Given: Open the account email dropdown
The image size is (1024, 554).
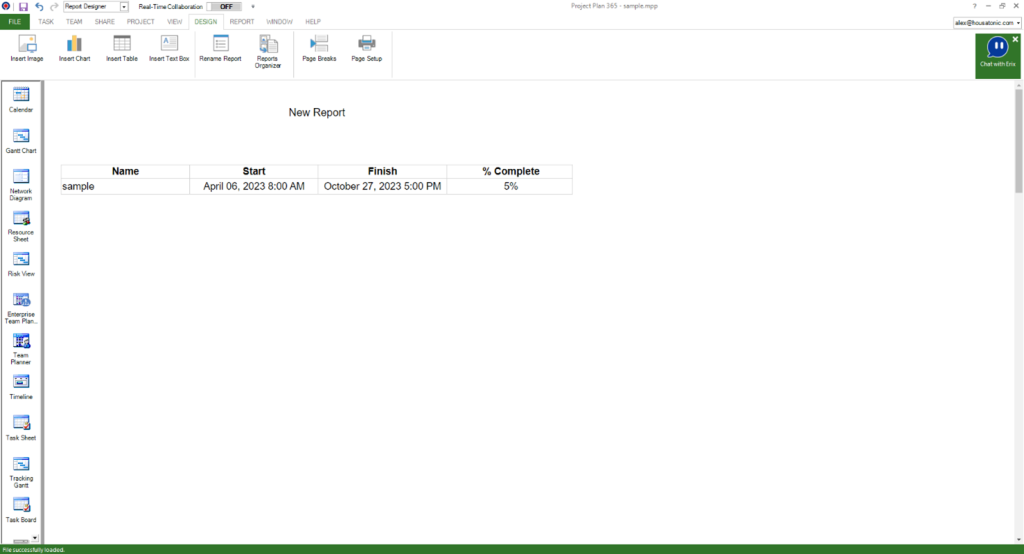Looking at the screenshot, I should point(987,21).
